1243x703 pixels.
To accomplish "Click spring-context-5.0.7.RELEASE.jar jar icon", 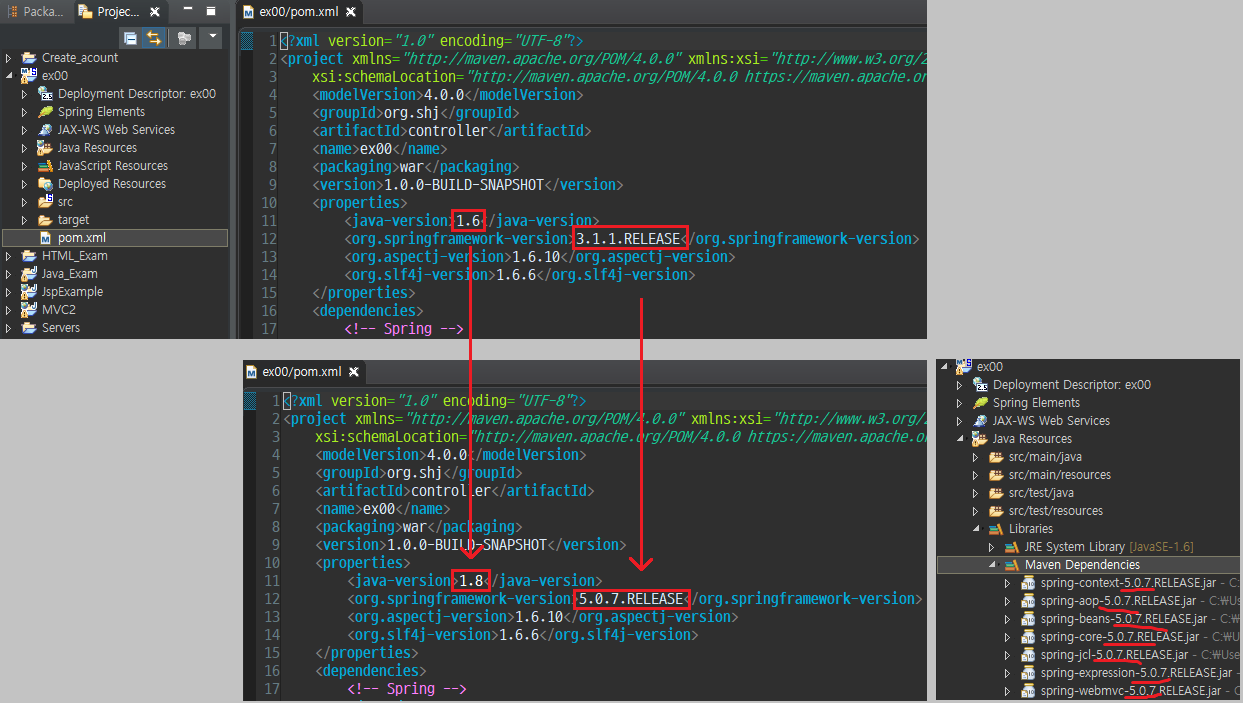I will 1028,583.
